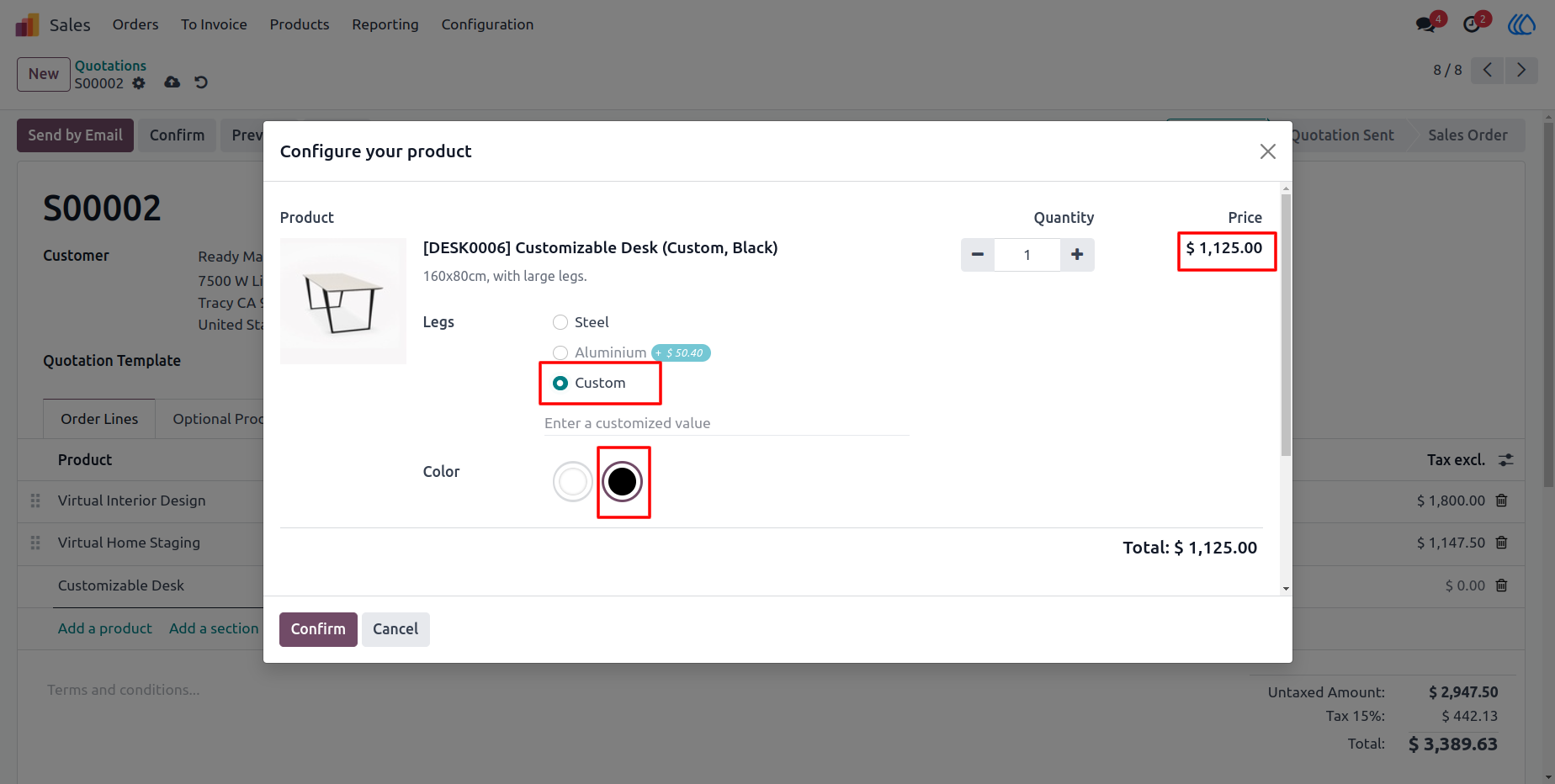Open column options adjust icon
The image size is (1555, 784).
click(x=1506, y=460)
